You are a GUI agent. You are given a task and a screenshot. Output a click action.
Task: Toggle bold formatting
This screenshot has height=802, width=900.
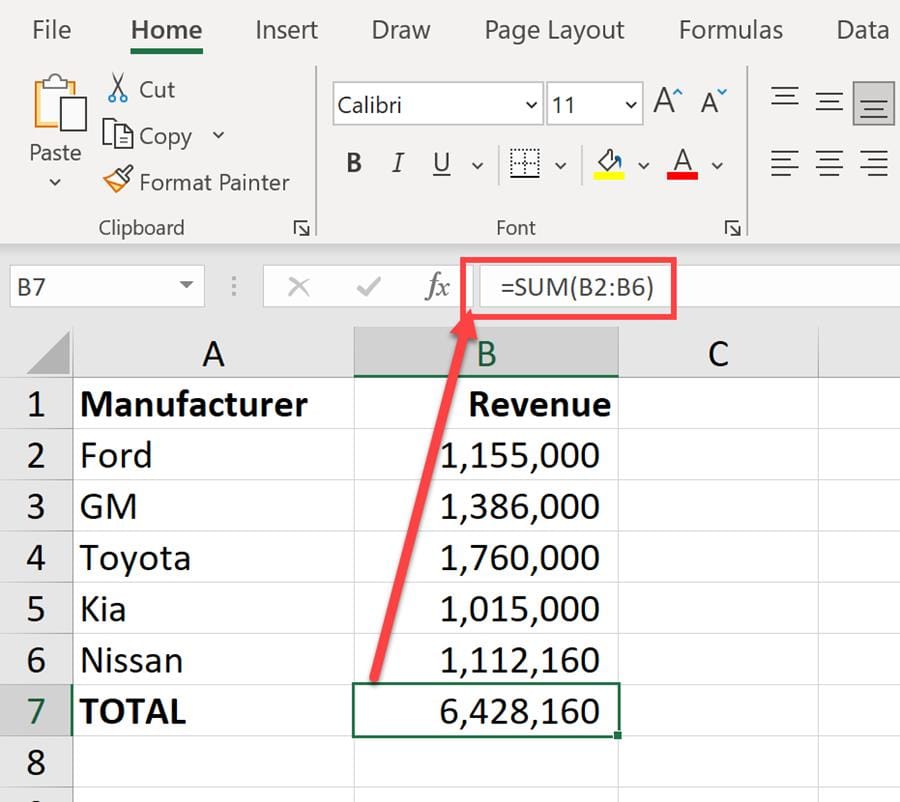tap(353, 163)
